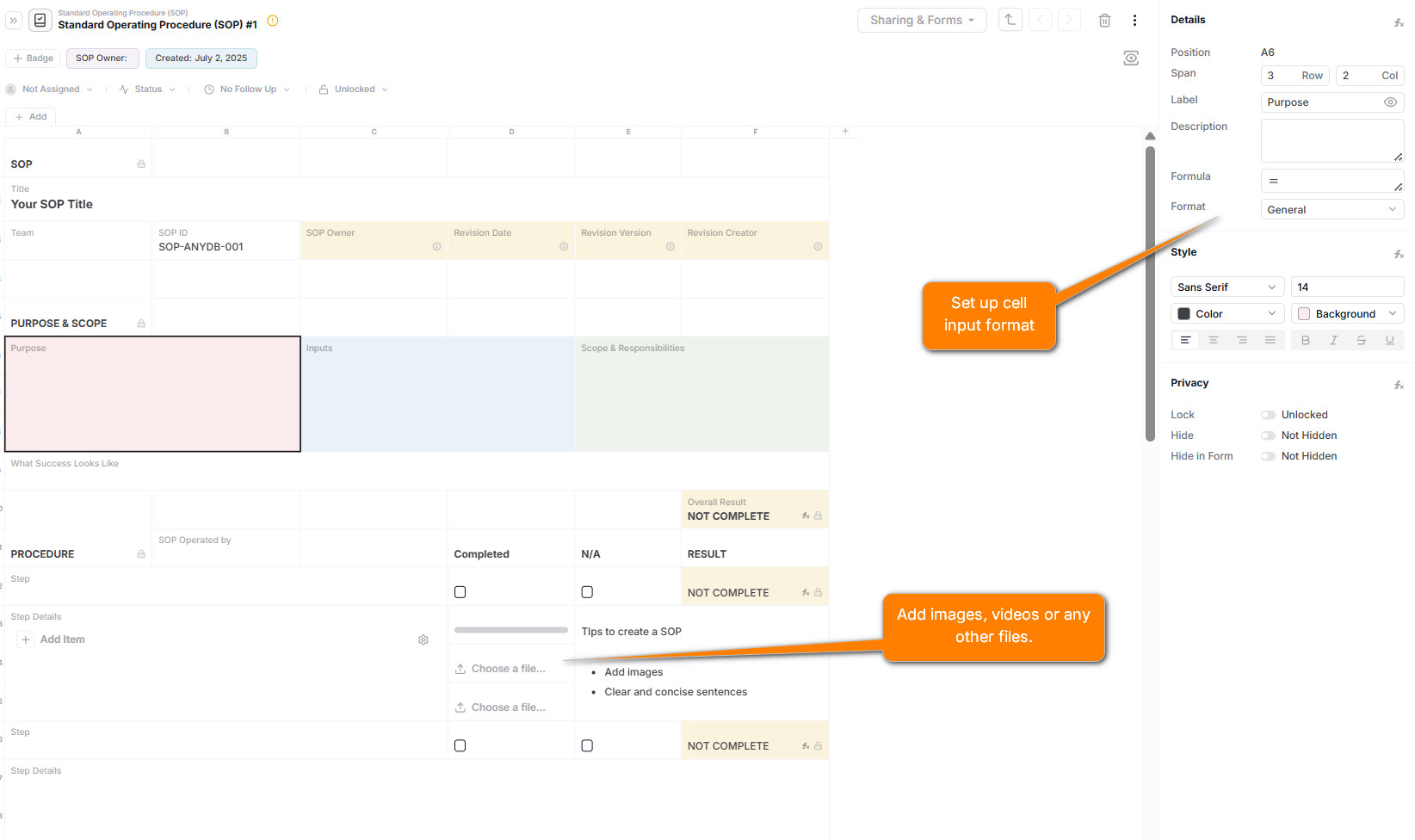
Task: Click the Details panel formula icon
Action: (1399, 22)
